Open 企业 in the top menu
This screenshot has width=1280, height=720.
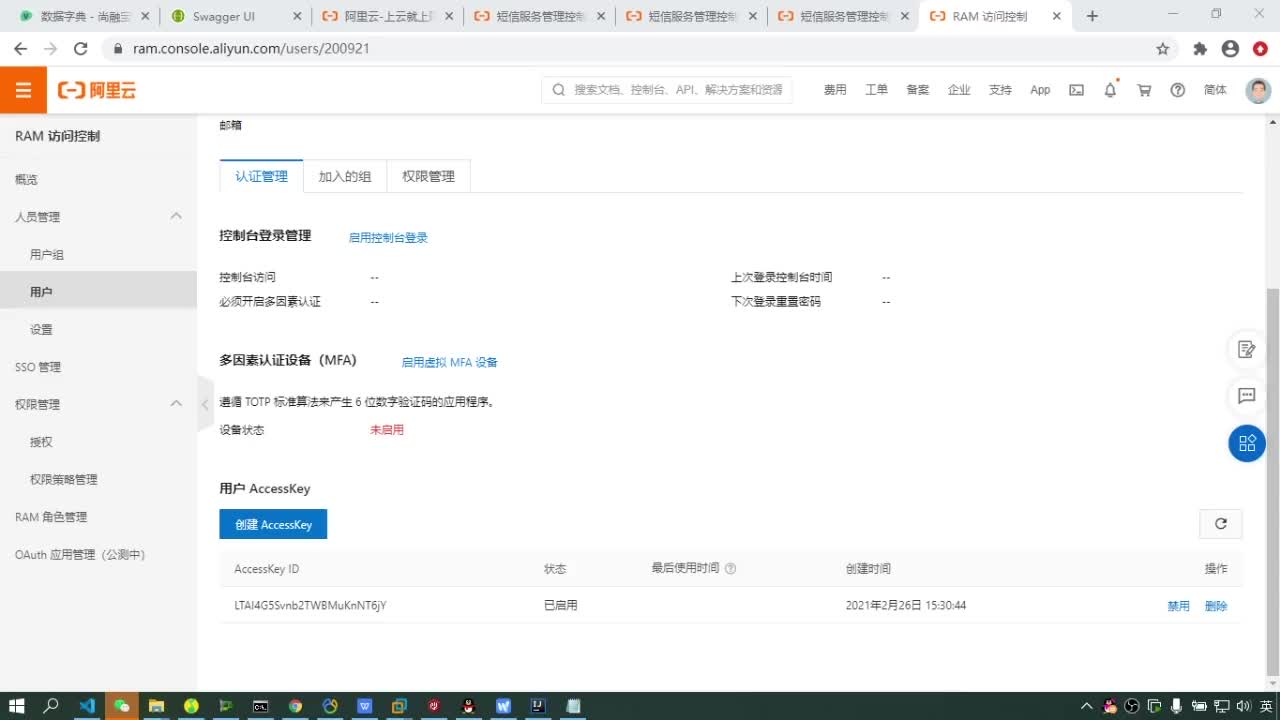(959, 90)
